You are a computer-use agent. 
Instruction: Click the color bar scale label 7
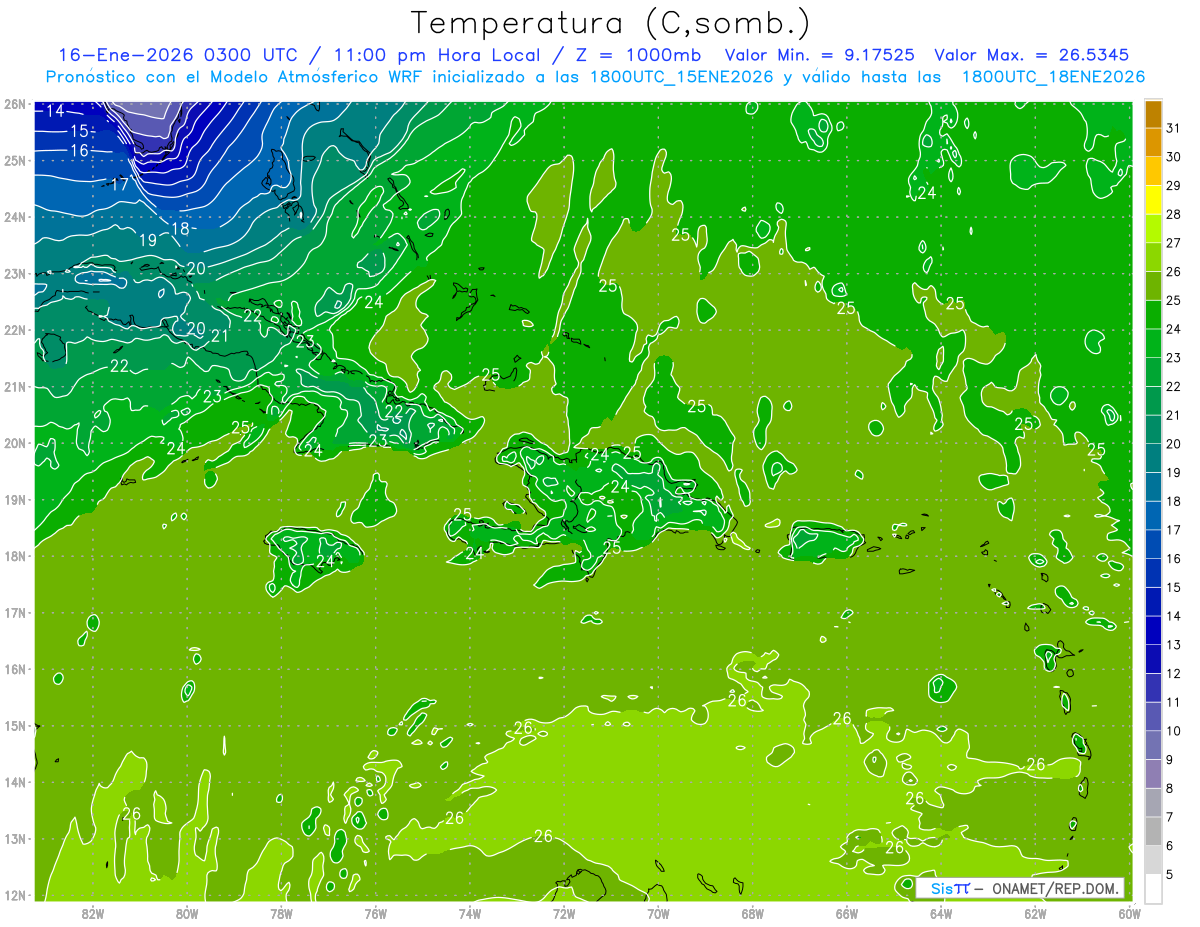point(1169,817)
